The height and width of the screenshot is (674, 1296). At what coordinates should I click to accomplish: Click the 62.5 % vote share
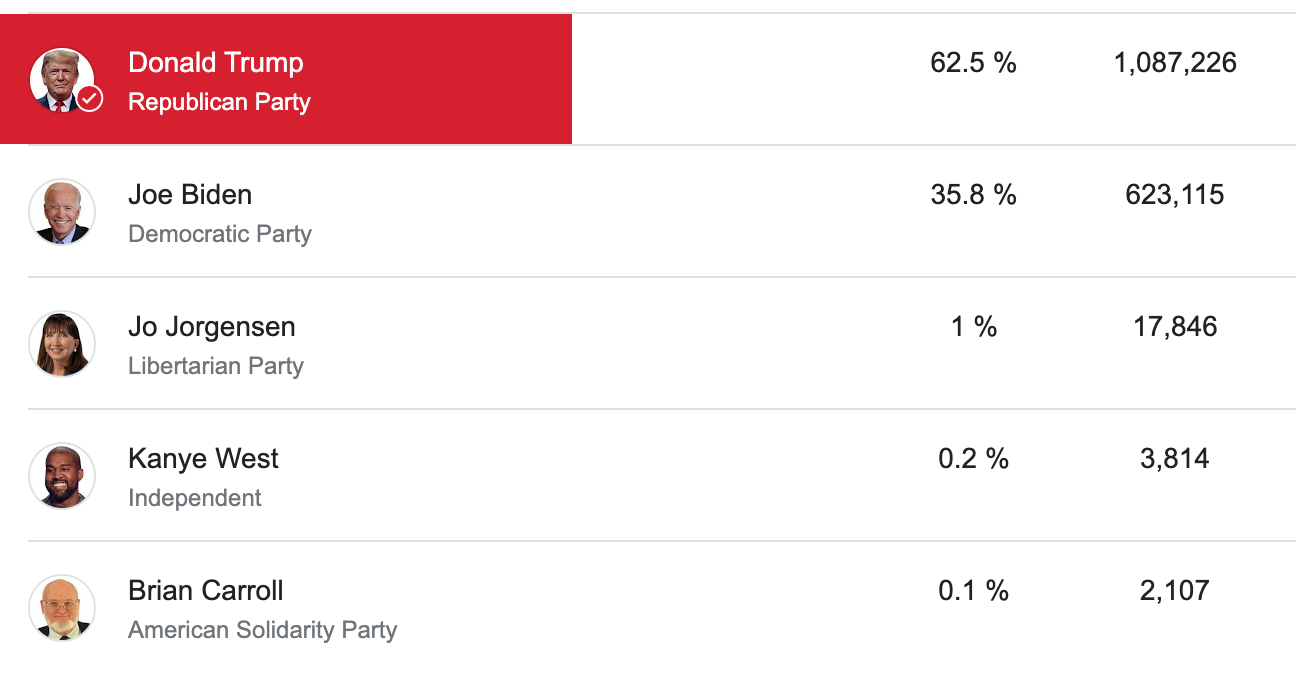tap(973, 63)
